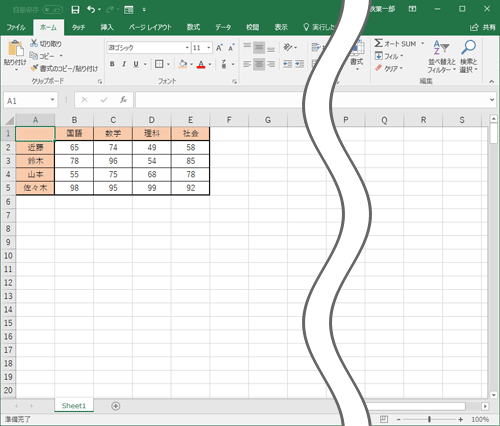Click the Share button

tap(483, 27)
